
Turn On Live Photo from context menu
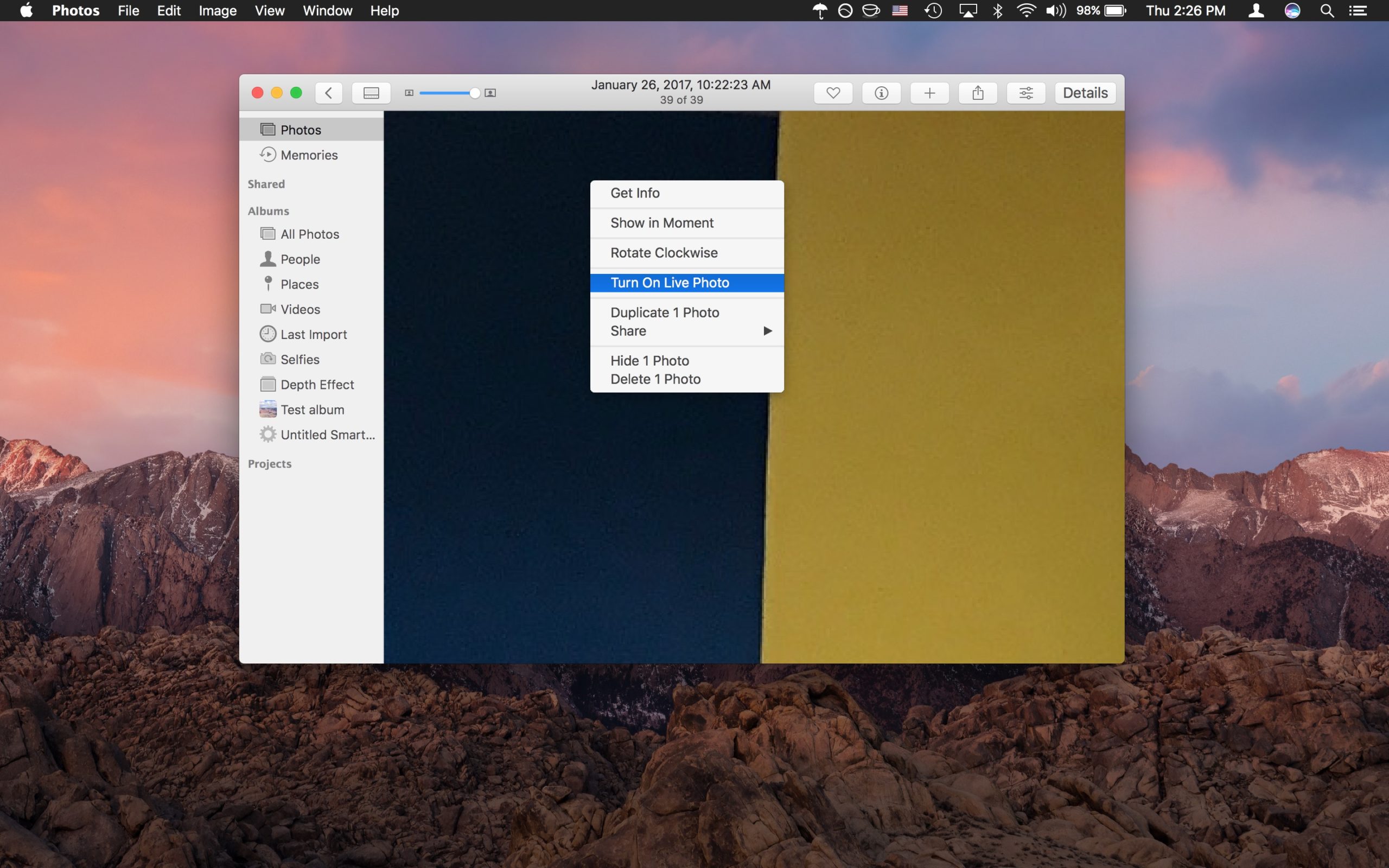669,283
